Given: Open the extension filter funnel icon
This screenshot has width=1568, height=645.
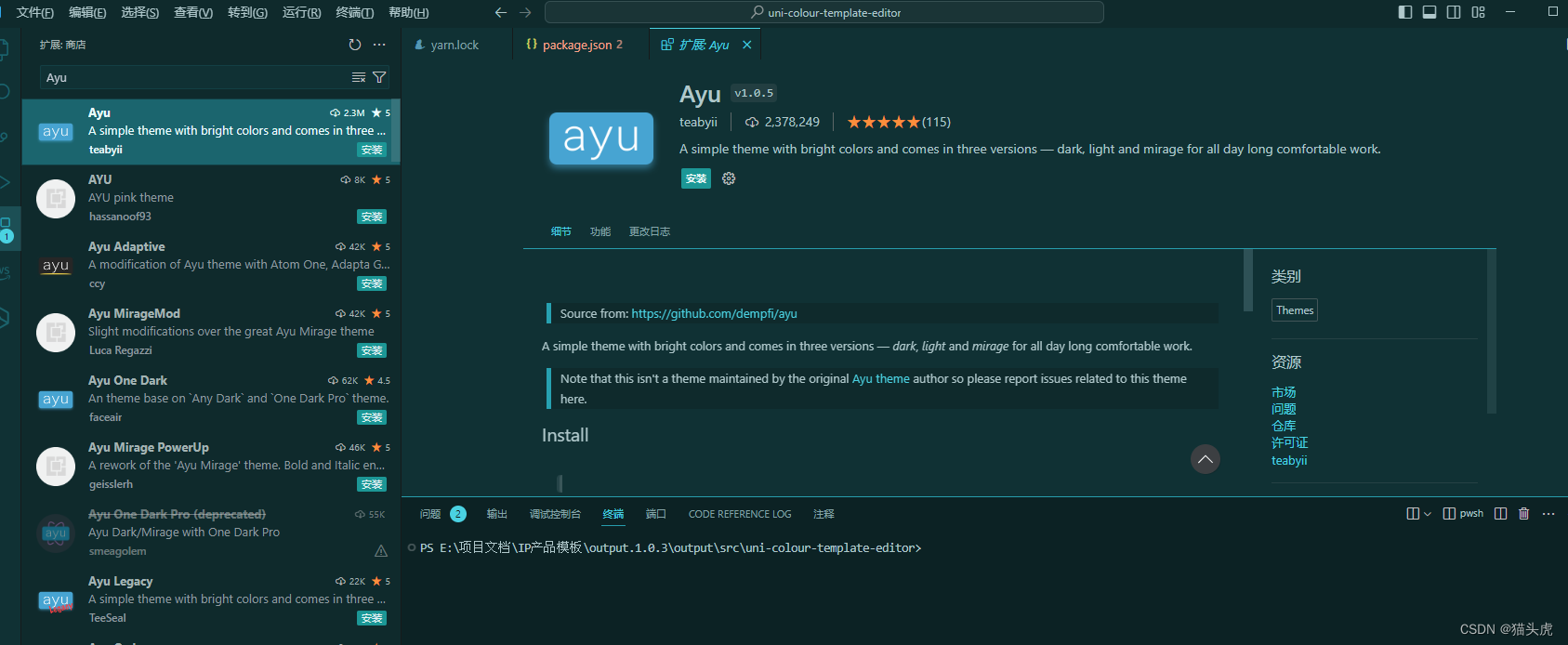Looking at the screenshot, I should [379, 78].
